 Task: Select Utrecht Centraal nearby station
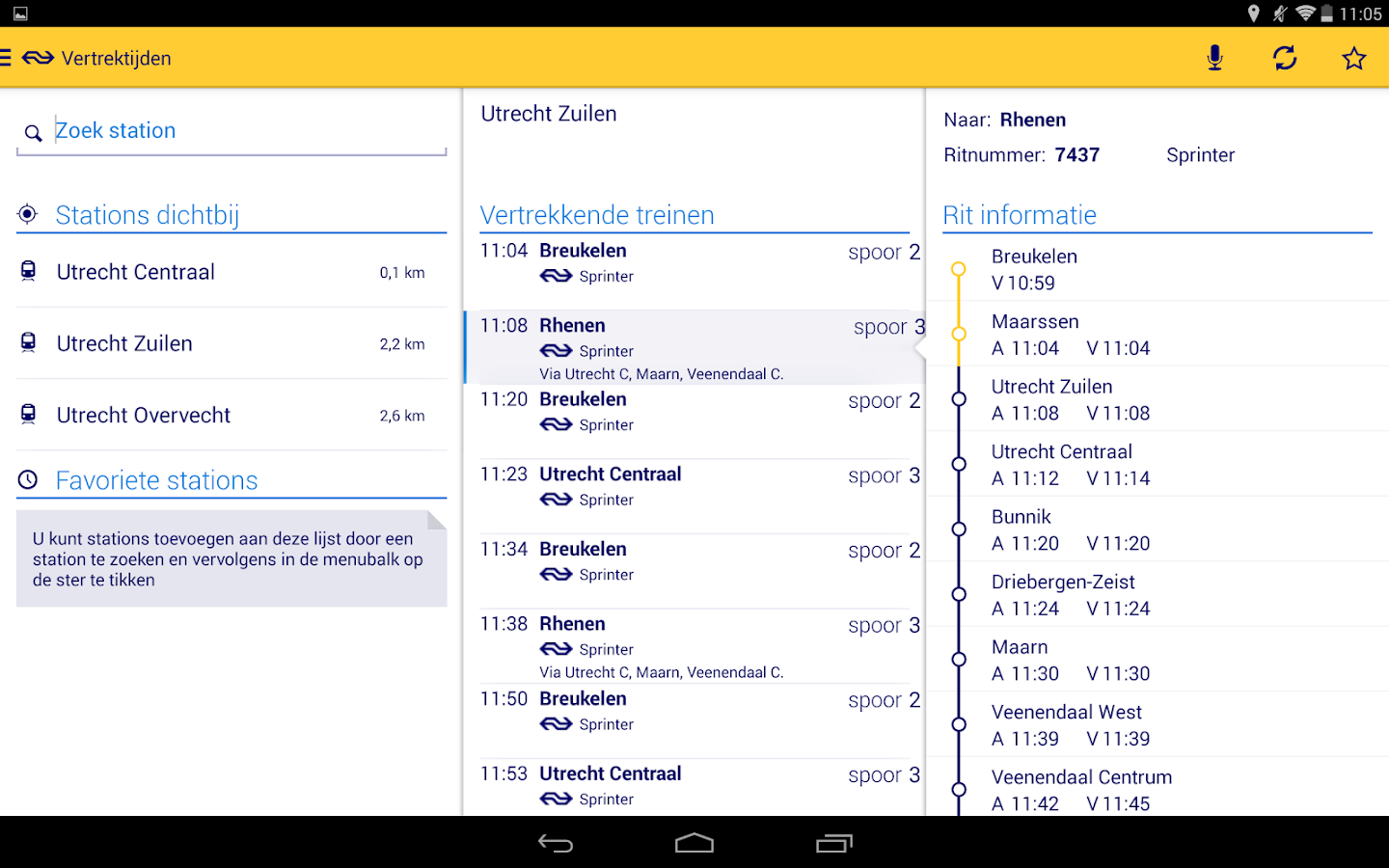pos(231,272)
